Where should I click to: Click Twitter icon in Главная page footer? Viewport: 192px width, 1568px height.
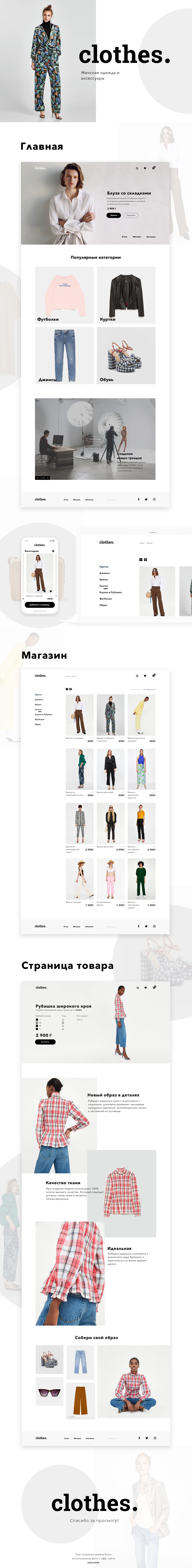coord(146,499)
